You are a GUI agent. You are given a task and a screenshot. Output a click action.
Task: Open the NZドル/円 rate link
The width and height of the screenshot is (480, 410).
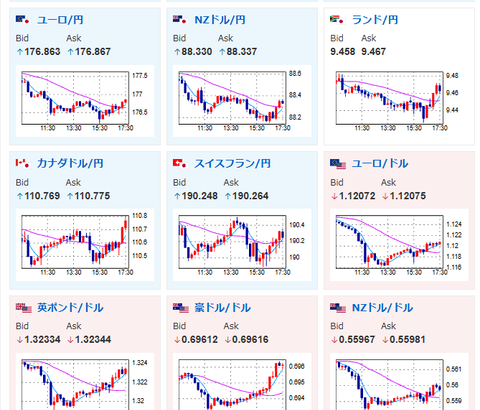pos(220,20)
